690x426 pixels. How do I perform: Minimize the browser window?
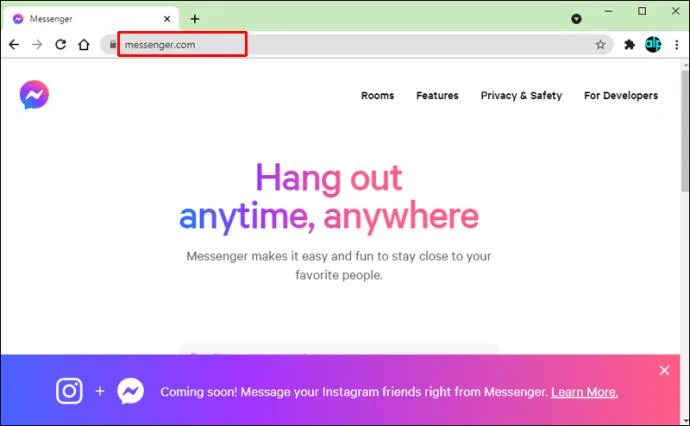tap(609, 11)
